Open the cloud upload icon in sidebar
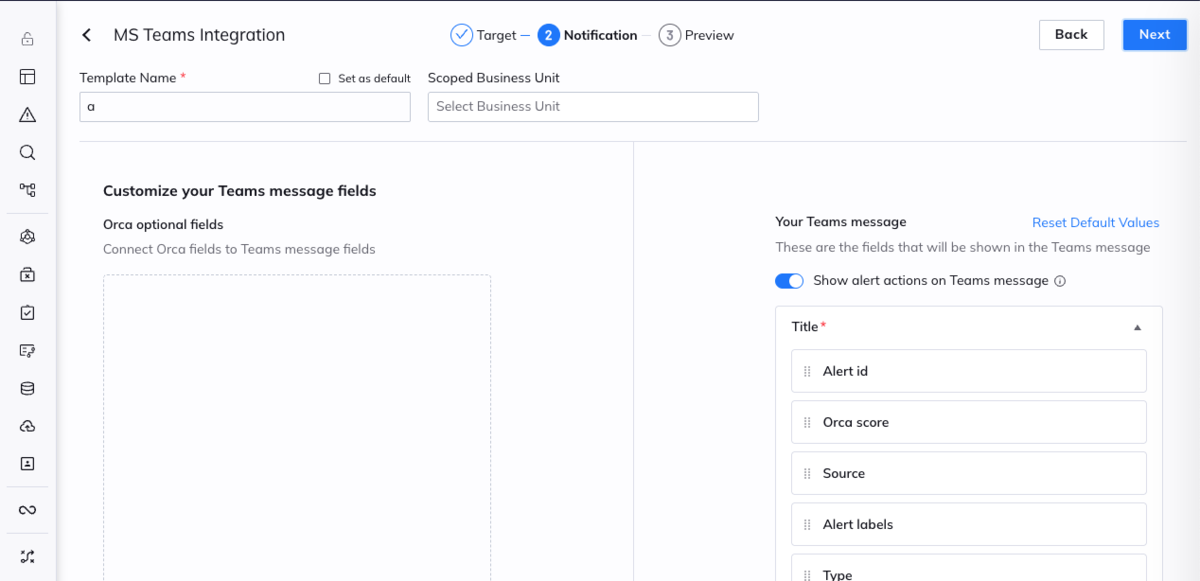The height and width of the screenshot is (581, 1200). (x=28, y=426)
